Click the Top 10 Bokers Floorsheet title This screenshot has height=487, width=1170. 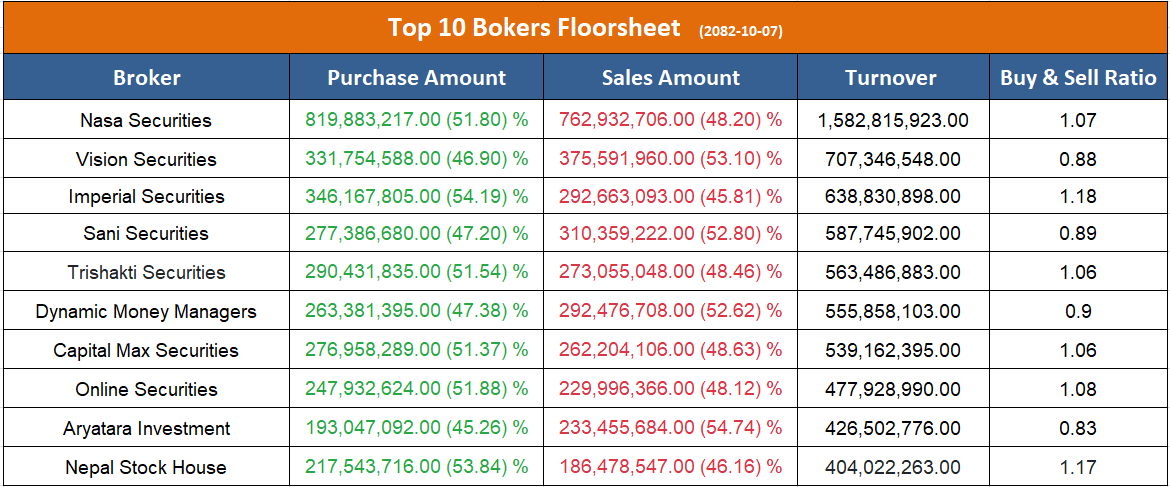(x=534, y=28)
